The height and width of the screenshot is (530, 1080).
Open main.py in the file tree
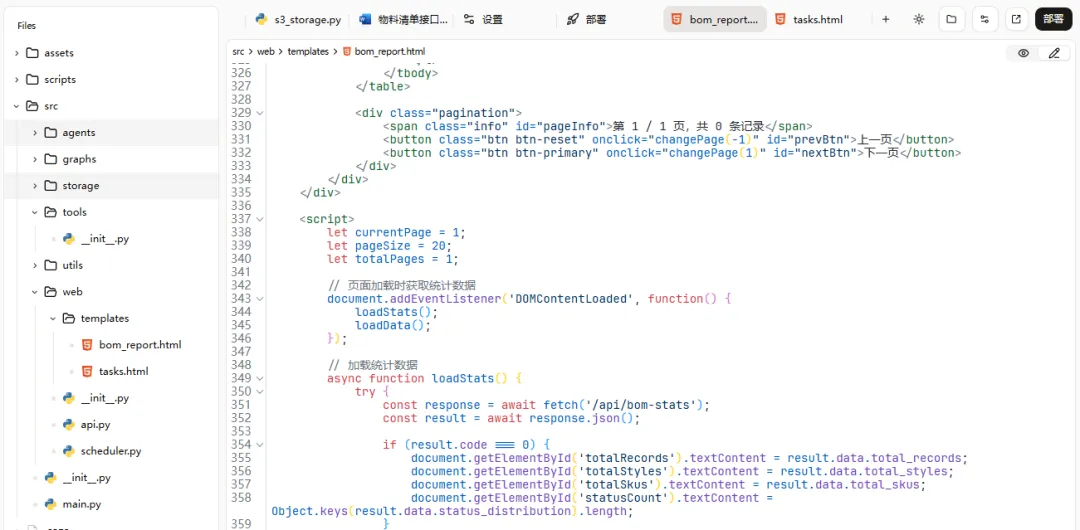[82, 504]
